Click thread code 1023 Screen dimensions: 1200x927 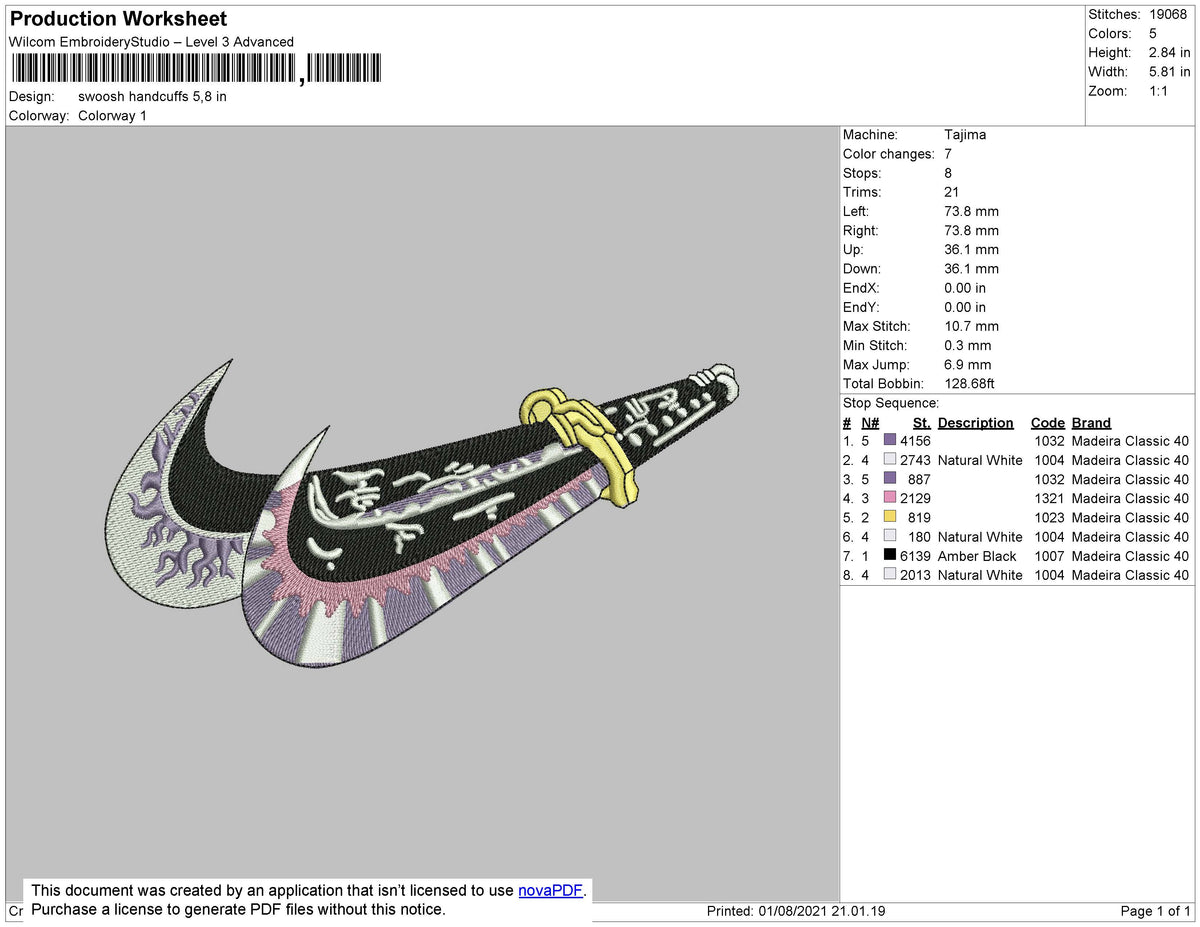[x=1048, y=517]
